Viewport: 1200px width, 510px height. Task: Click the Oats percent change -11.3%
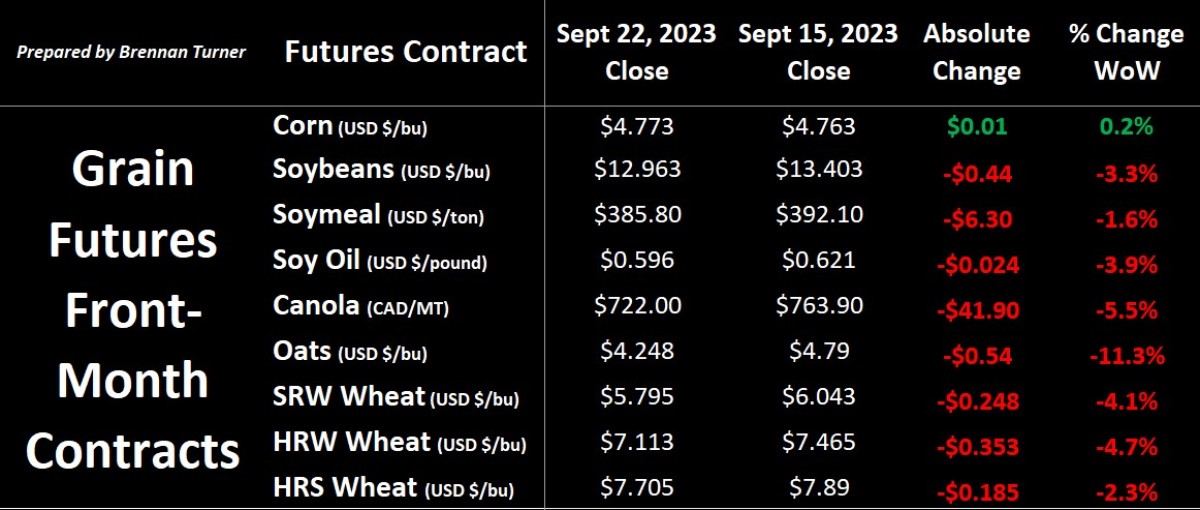tap(1124, 355)
